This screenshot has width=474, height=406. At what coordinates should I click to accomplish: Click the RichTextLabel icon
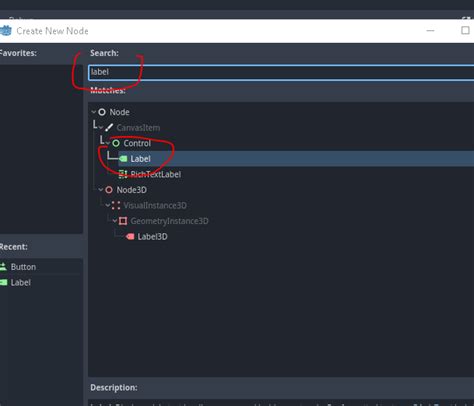[x=123, y=174]
